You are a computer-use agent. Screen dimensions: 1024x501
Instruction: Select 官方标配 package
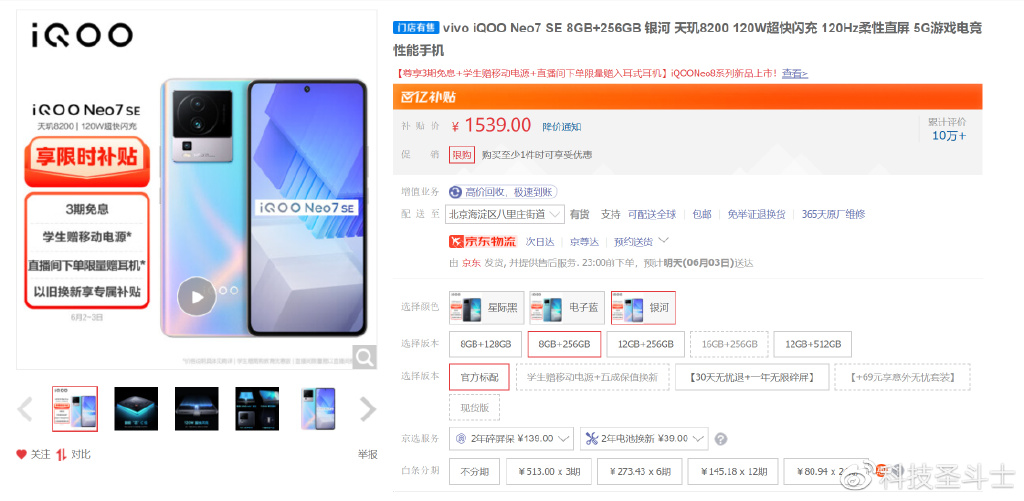(x=479, y=377)
